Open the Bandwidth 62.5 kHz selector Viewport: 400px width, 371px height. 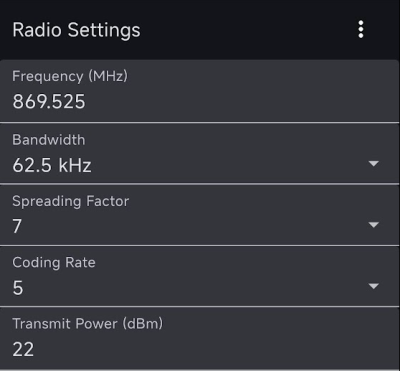pyautogui.click(x=199, y=153)
